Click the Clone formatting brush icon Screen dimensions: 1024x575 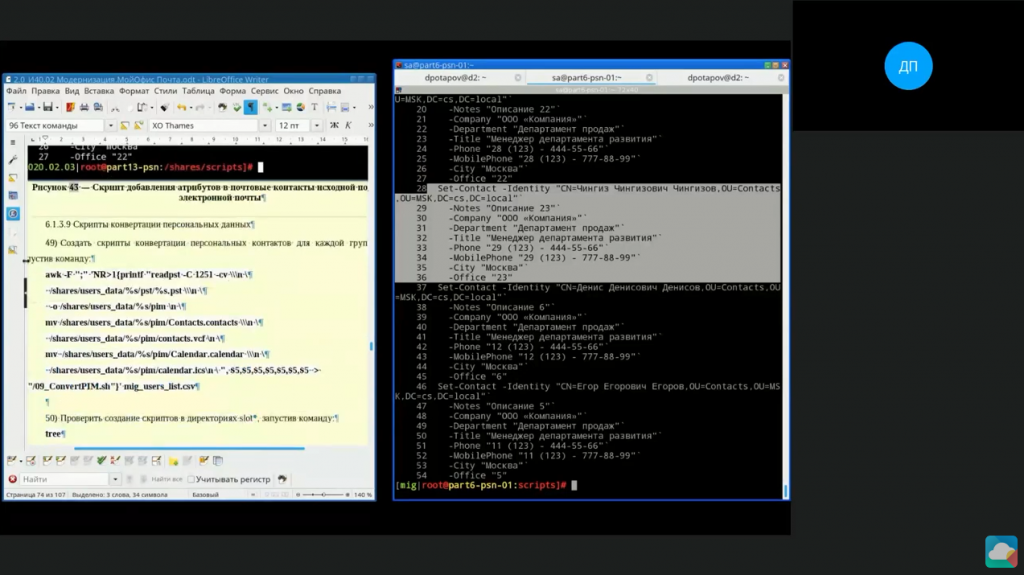click(164, 107)
